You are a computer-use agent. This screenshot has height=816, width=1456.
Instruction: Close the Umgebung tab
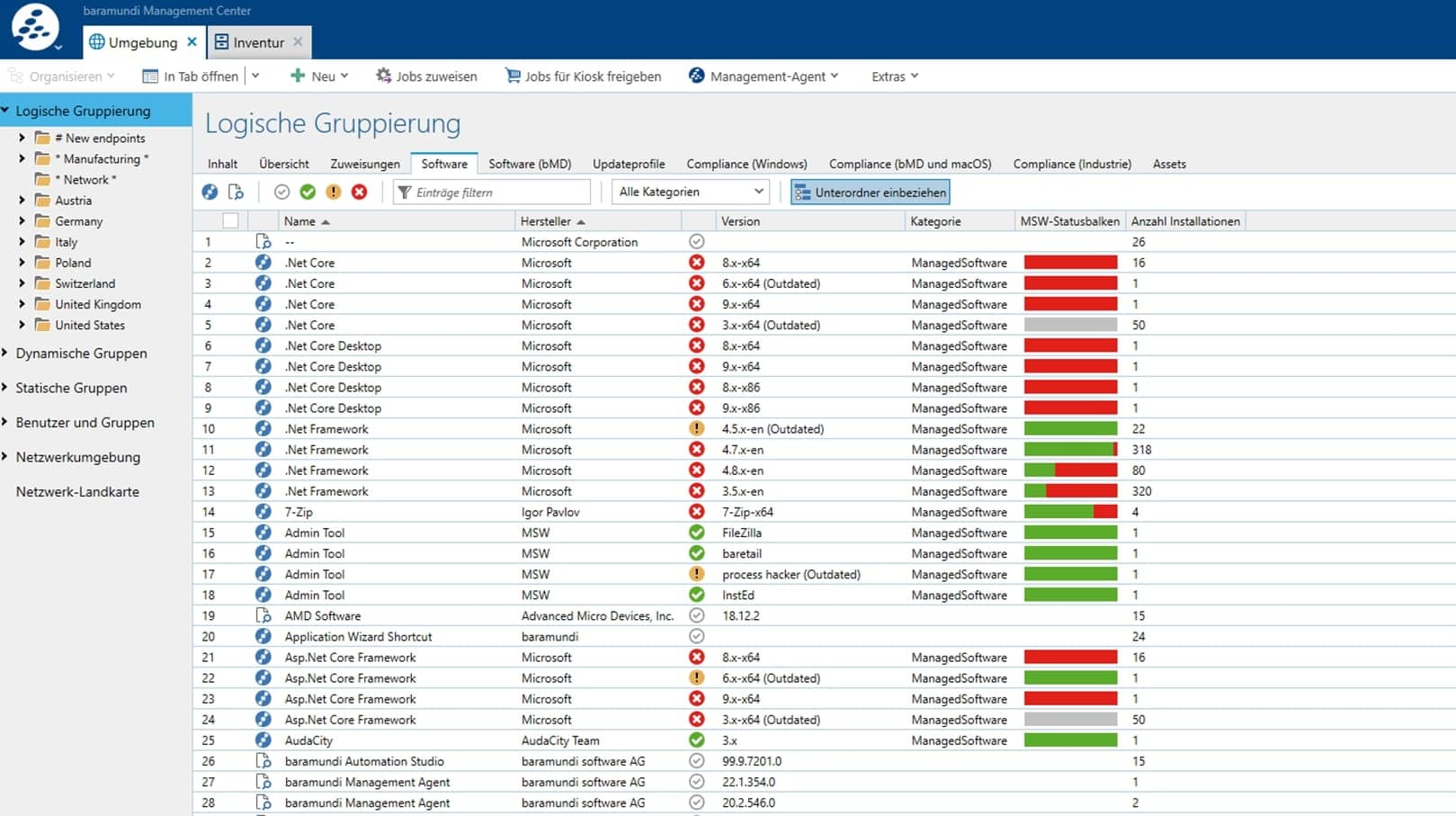[192, 41]
